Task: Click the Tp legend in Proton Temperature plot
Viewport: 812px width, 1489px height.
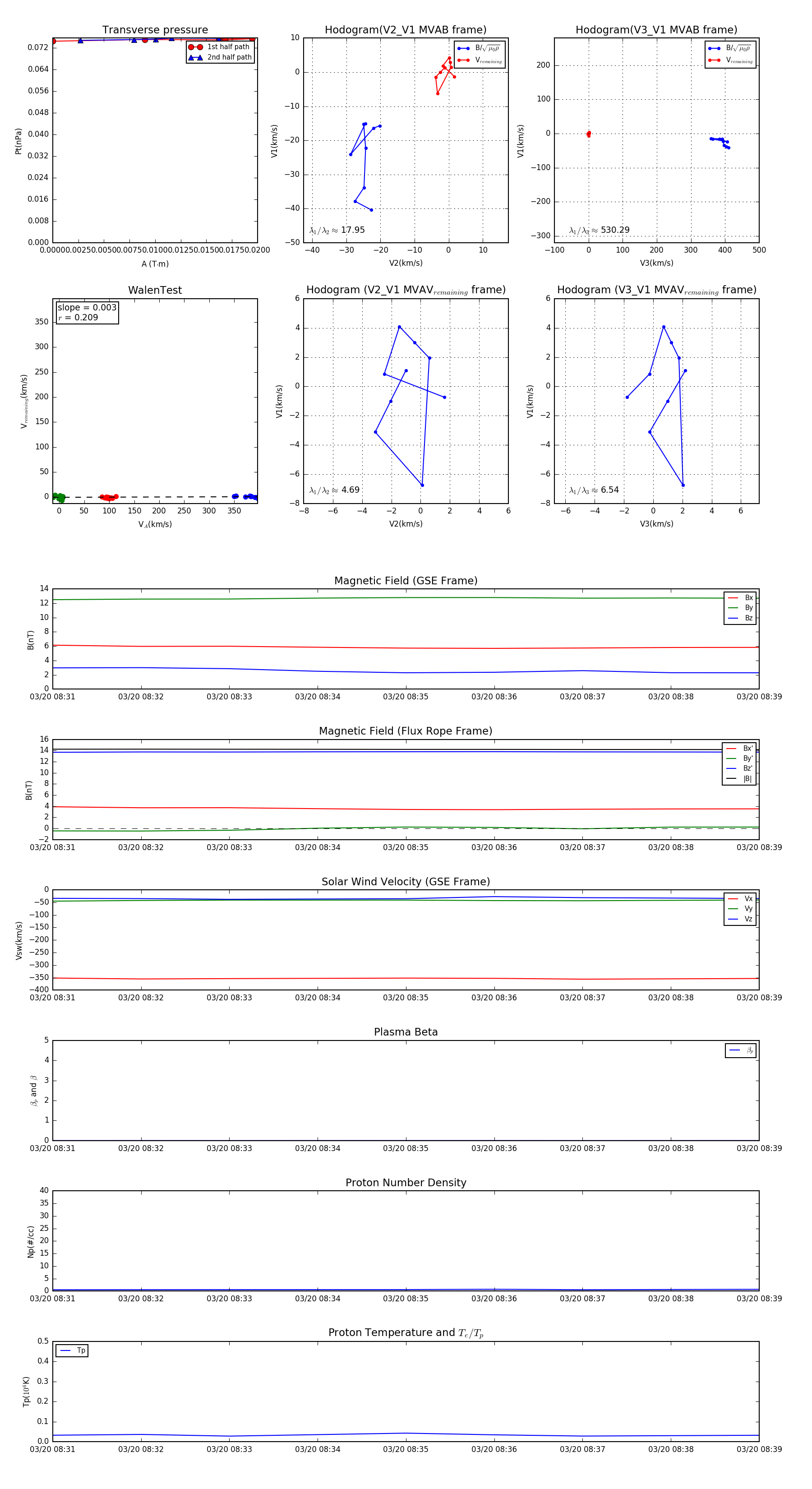Action: [72, 1351]
